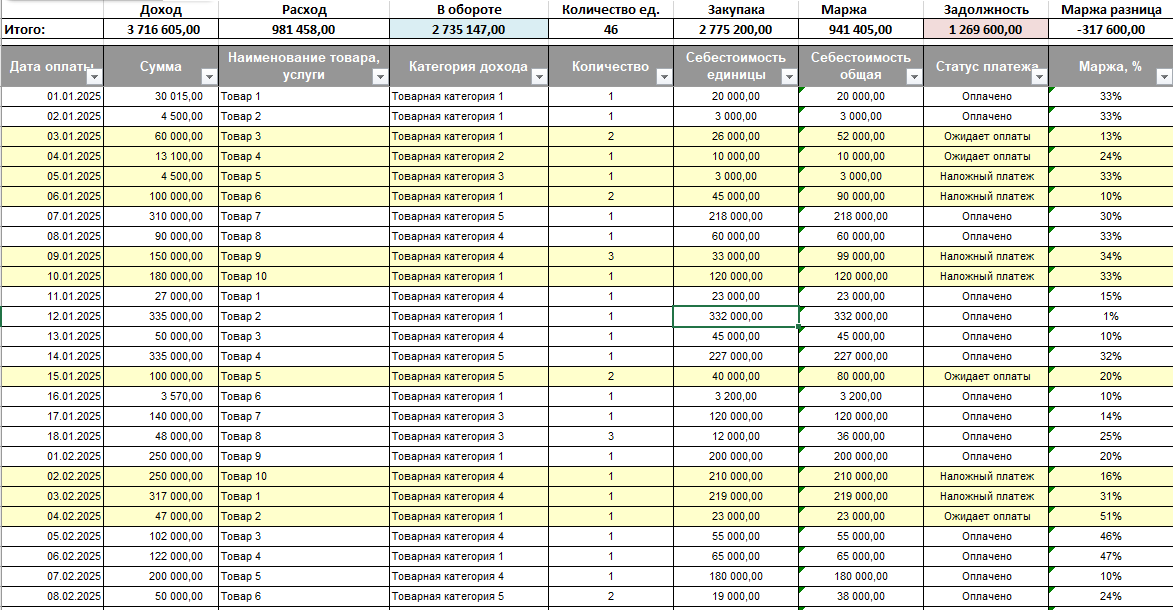The height and width of the screenshot is (610, 1176).
Task: Select the Товар 10 cell on 02.02.2025 row
Action: [x=304, y=476]
